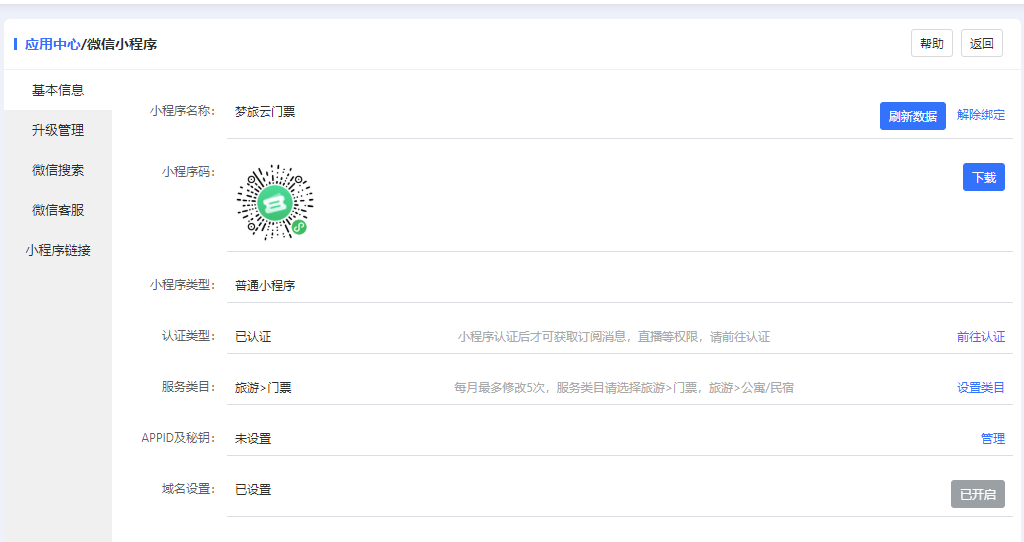Go to the 微信客服 tab
The width and height of the screenshot is (1024, 542).
pos(58,210)
